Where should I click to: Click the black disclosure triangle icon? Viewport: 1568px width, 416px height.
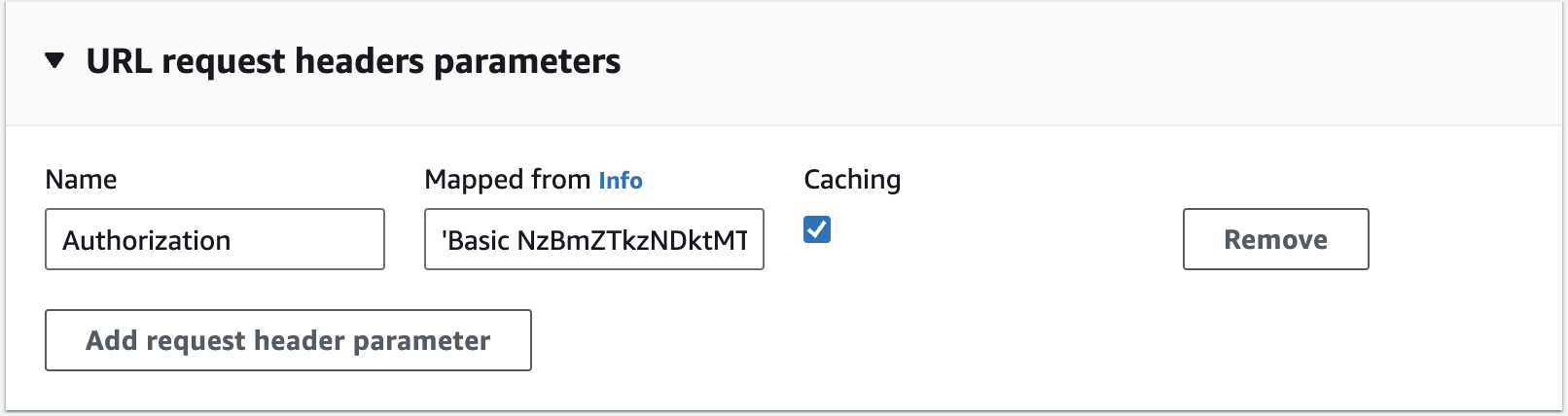click(54, 61)
